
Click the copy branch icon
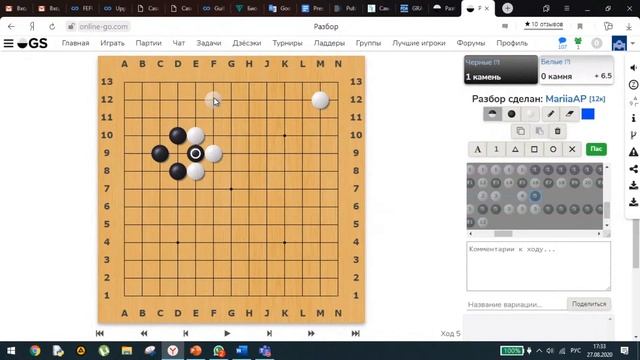(x=520, y=131)
